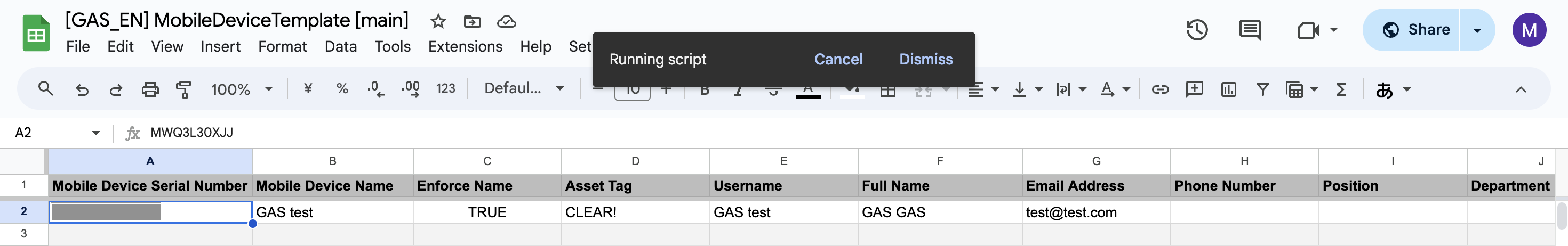The image size is (1568, 246).
Task: Cancel the running script
Action: click(x=838, y=60)
